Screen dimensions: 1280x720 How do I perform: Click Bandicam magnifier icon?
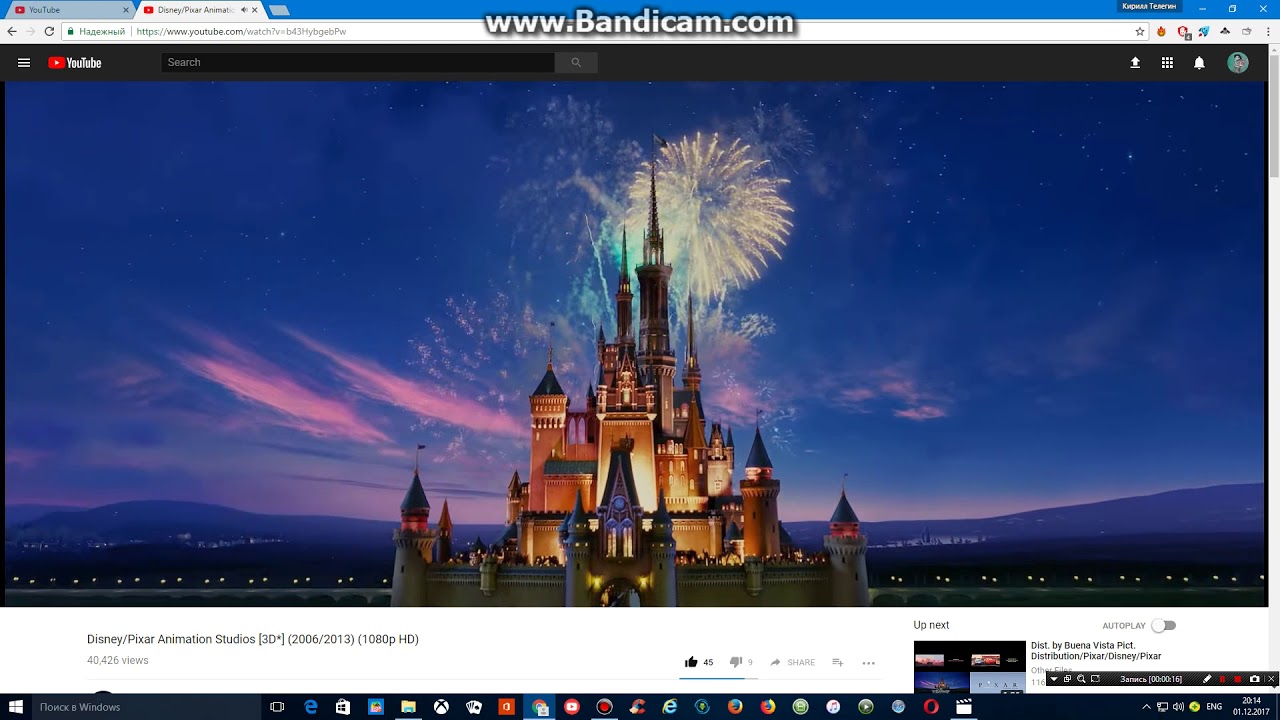1081,679
